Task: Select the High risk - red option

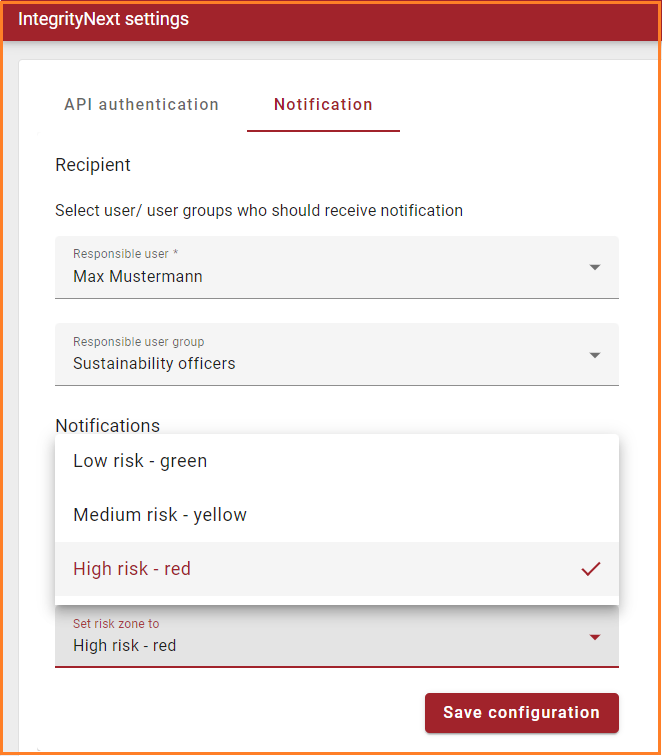Action: 132,569
